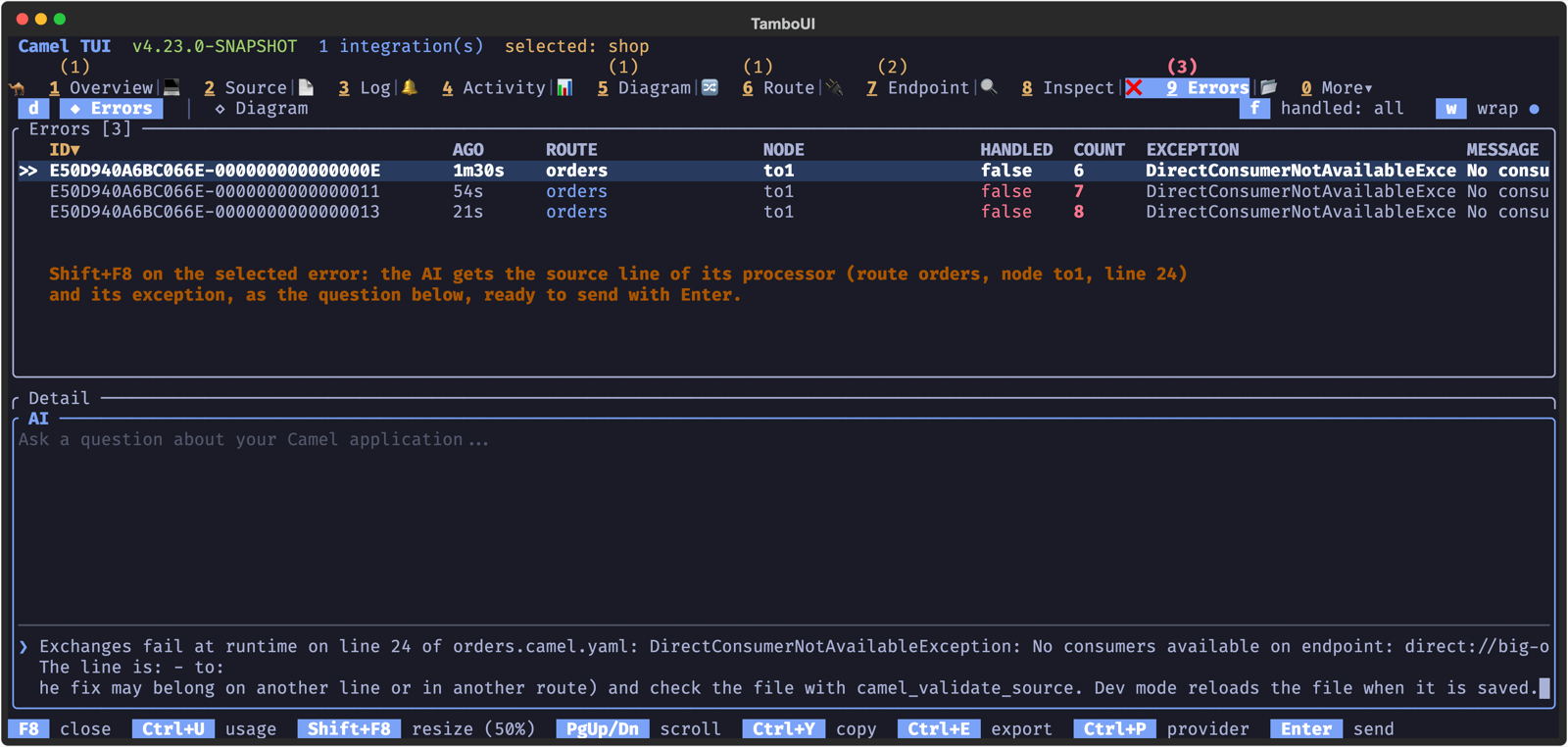Open the top Diagram tab numbered 5

pyautogui.click(x=644, y=88)
